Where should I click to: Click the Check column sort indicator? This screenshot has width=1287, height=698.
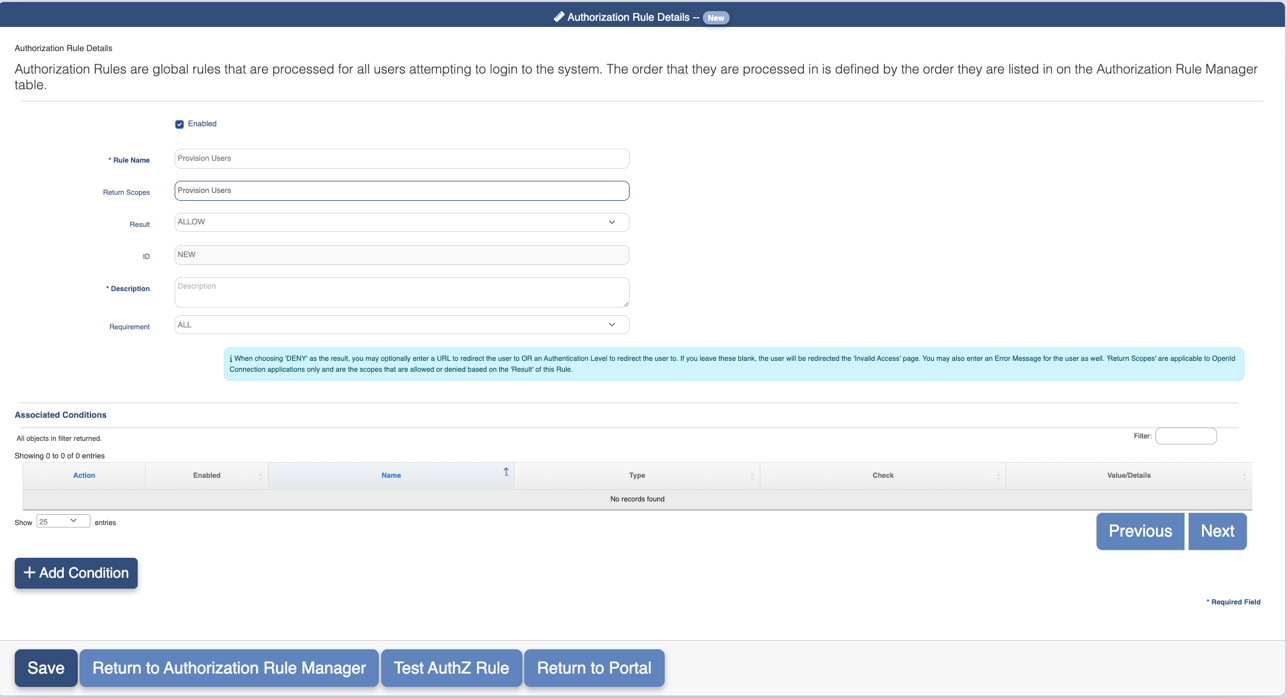[x=998, y=477]
